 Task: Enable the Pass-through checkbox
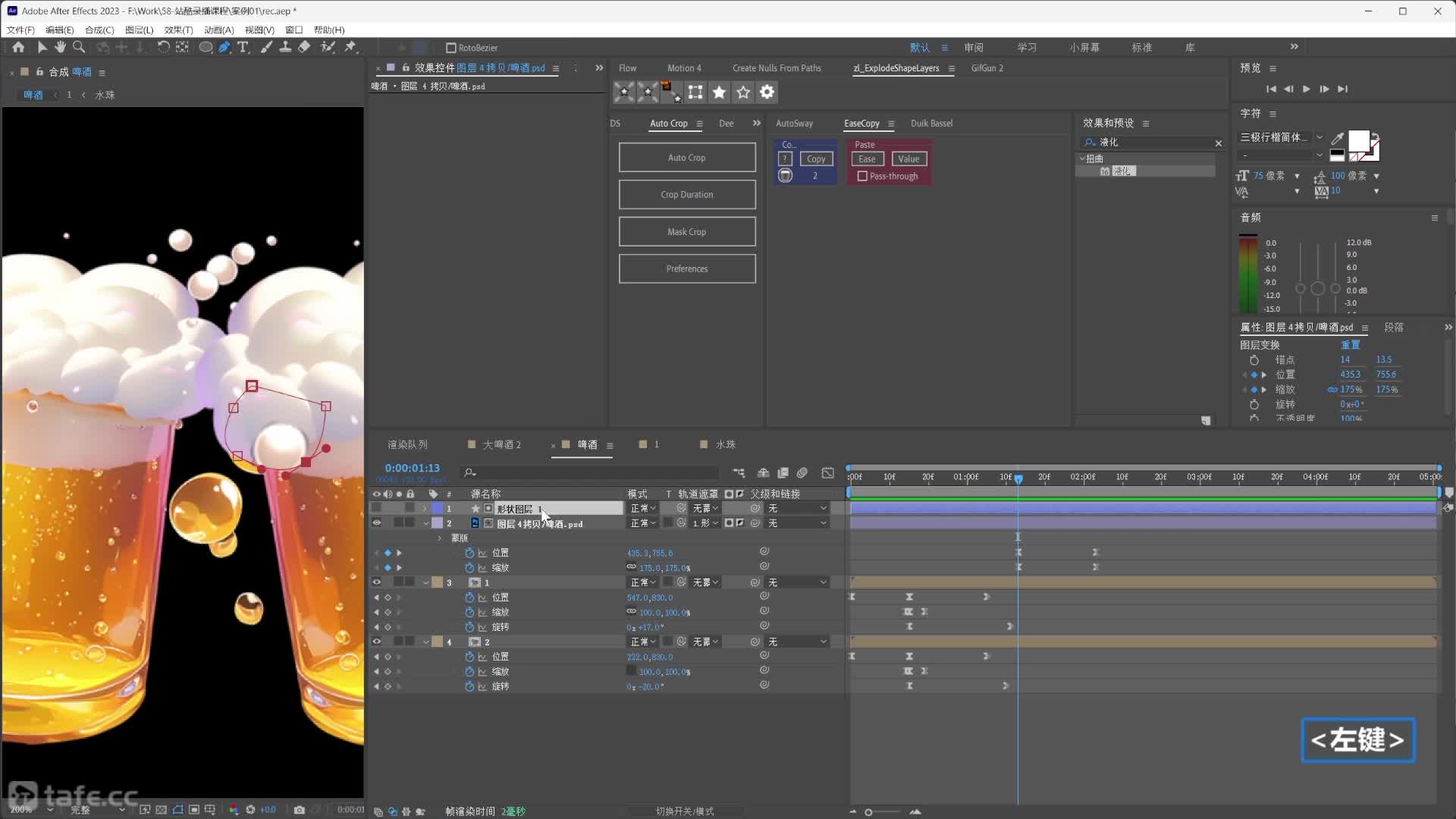[x=862, y=176]
